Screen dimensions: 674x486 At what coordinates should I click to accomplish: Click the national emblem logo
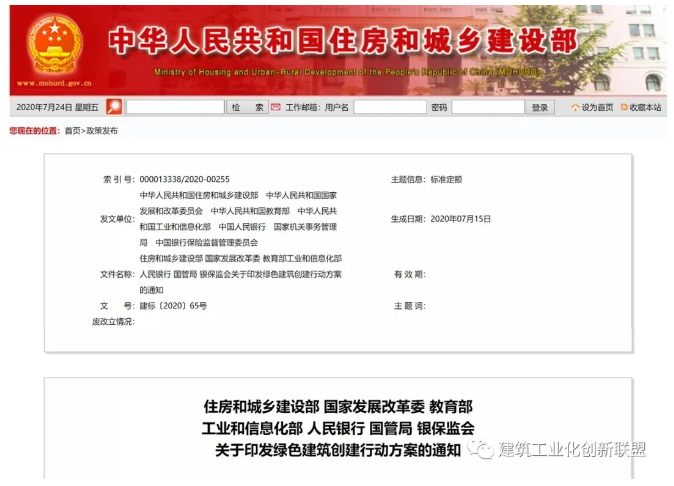55,44
